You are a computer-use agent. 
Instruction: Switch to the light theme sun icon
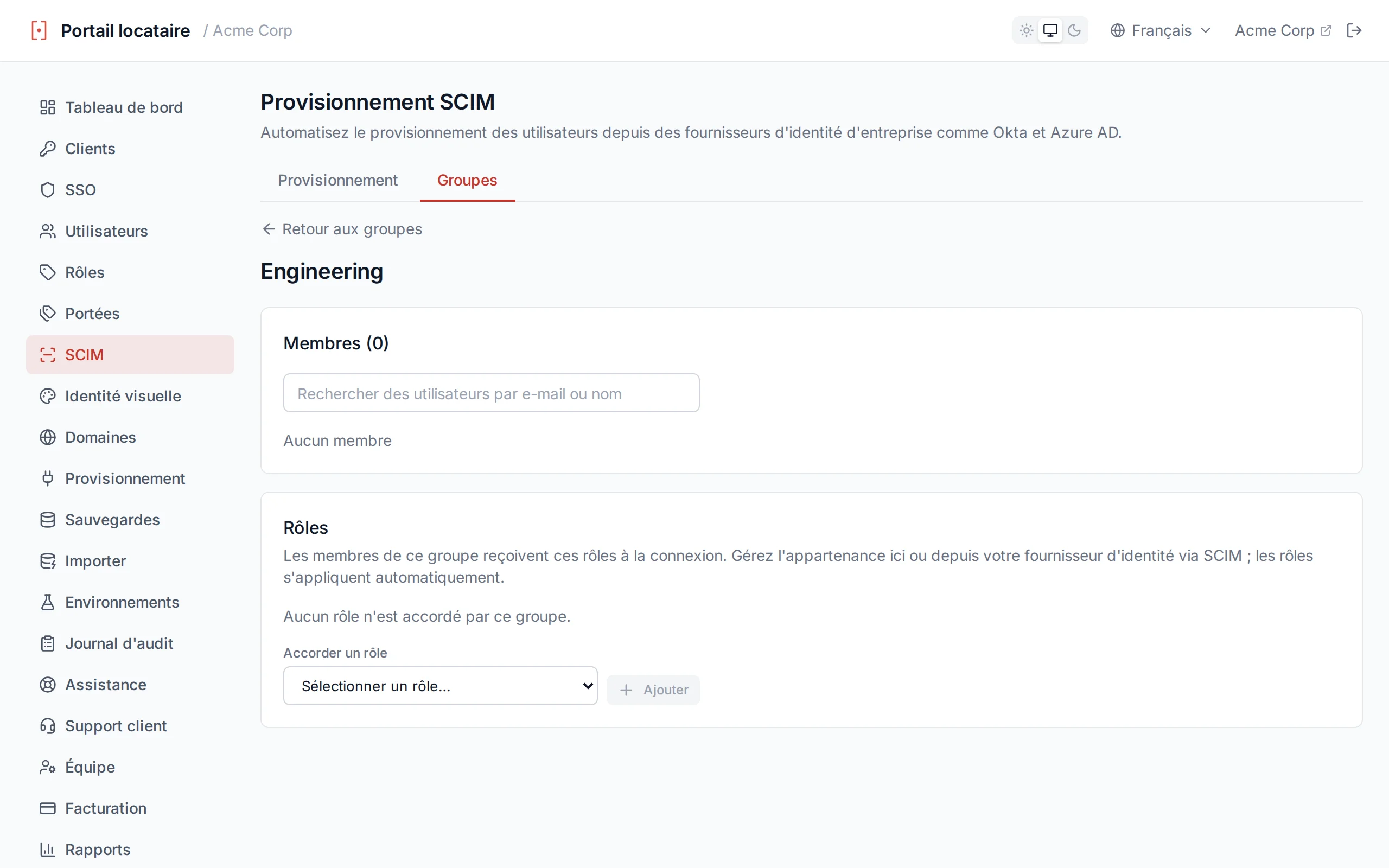1026,30
